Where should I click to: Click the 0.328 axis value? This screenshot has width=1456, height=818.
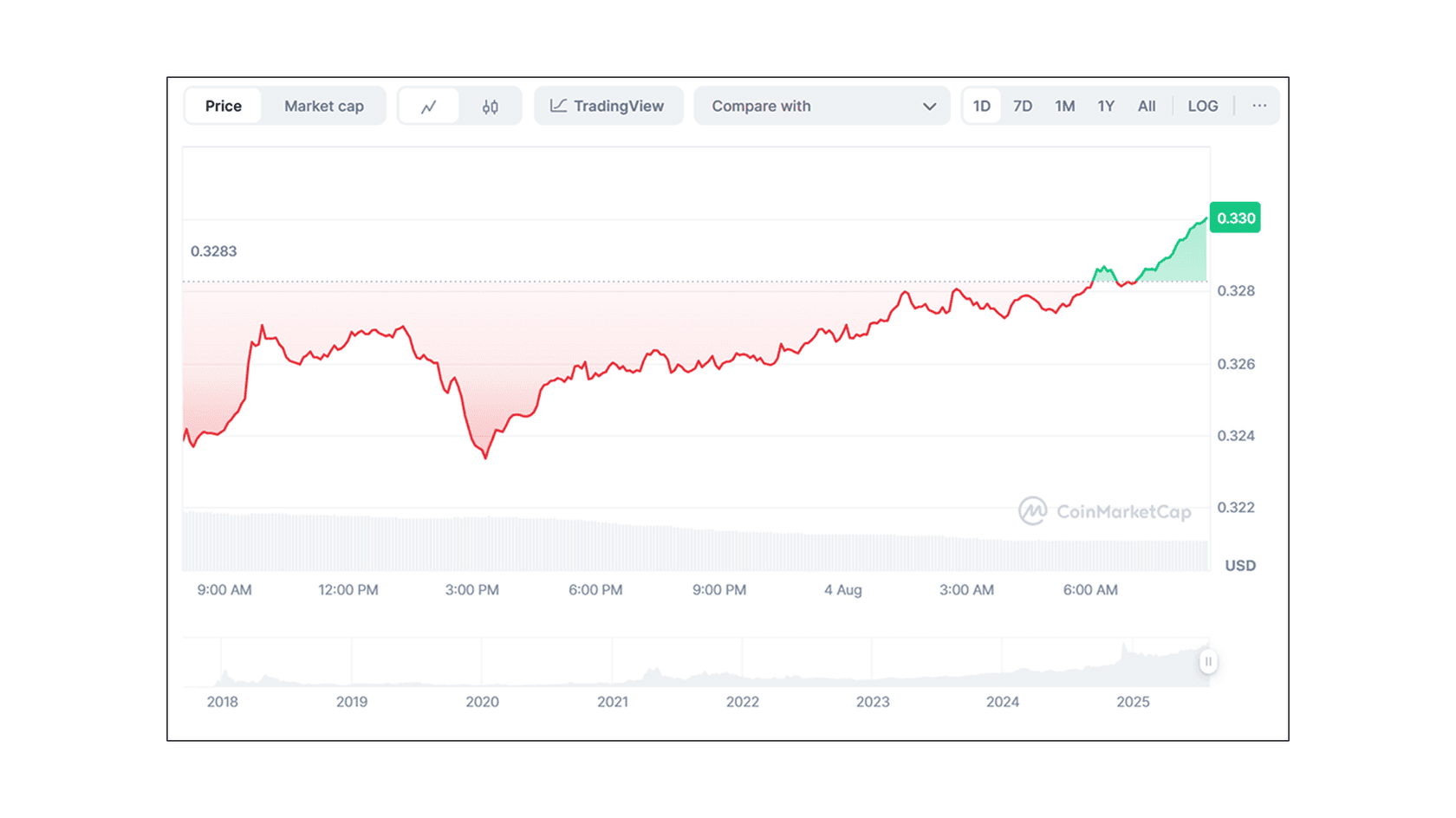tap(1236, 291)
